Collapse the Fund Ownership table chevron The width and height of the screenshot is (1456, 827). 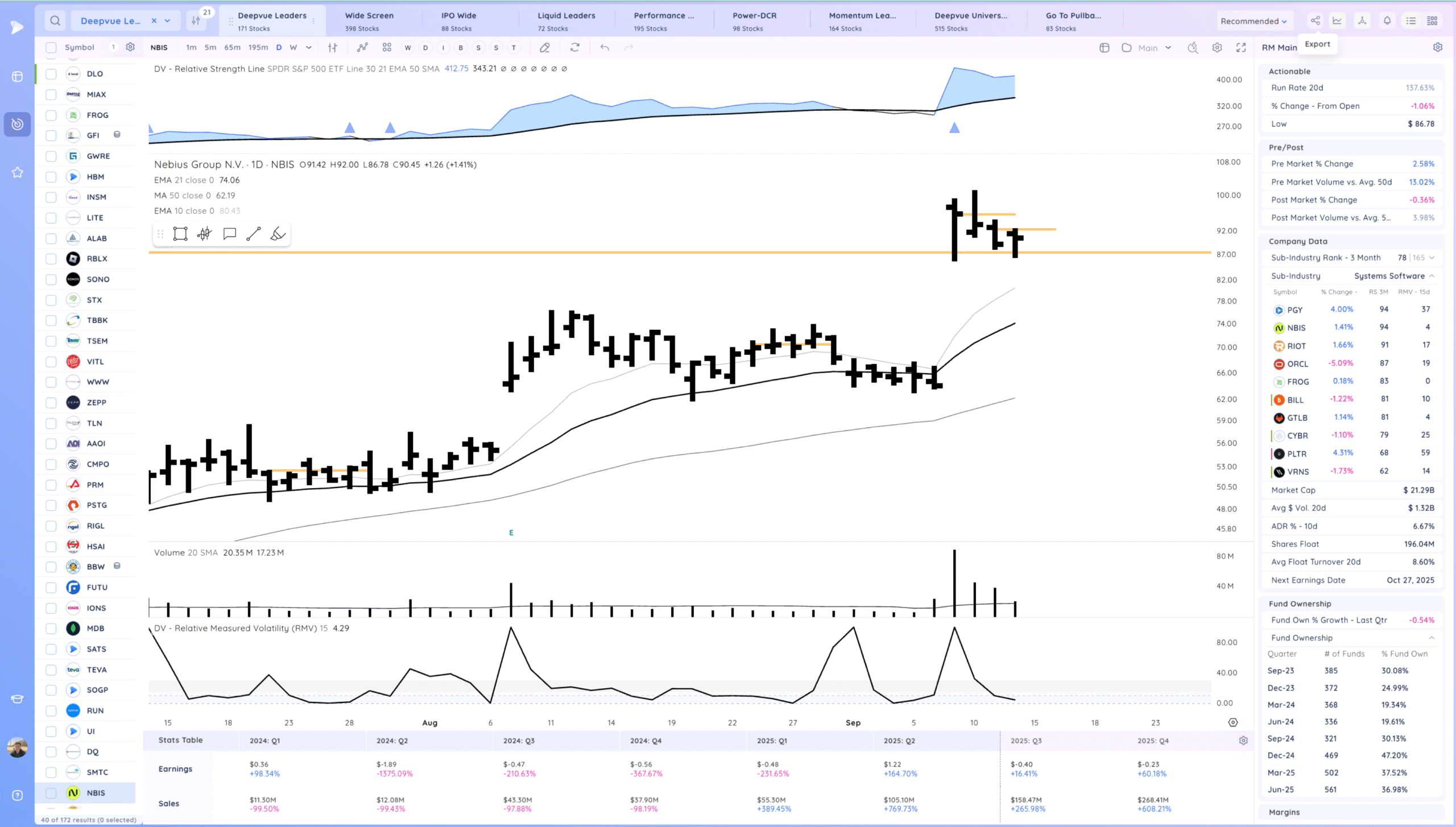click(1432, 638)
